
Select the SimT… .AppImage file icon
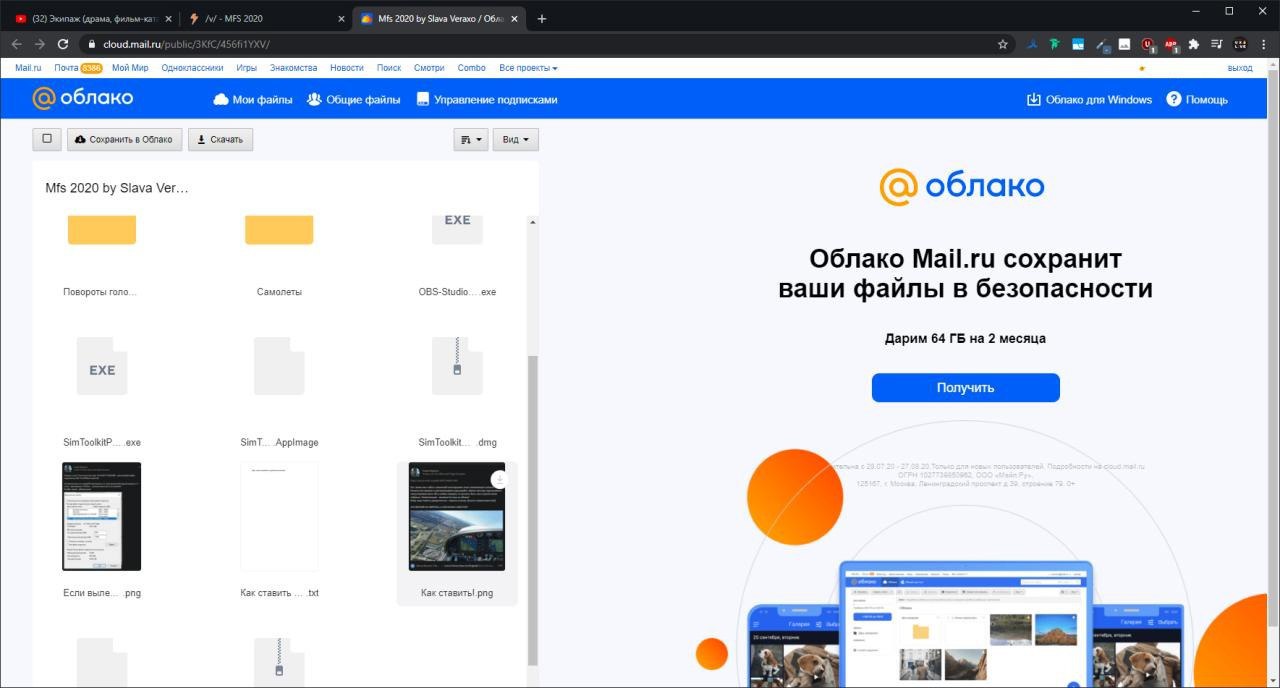(279, 366)
